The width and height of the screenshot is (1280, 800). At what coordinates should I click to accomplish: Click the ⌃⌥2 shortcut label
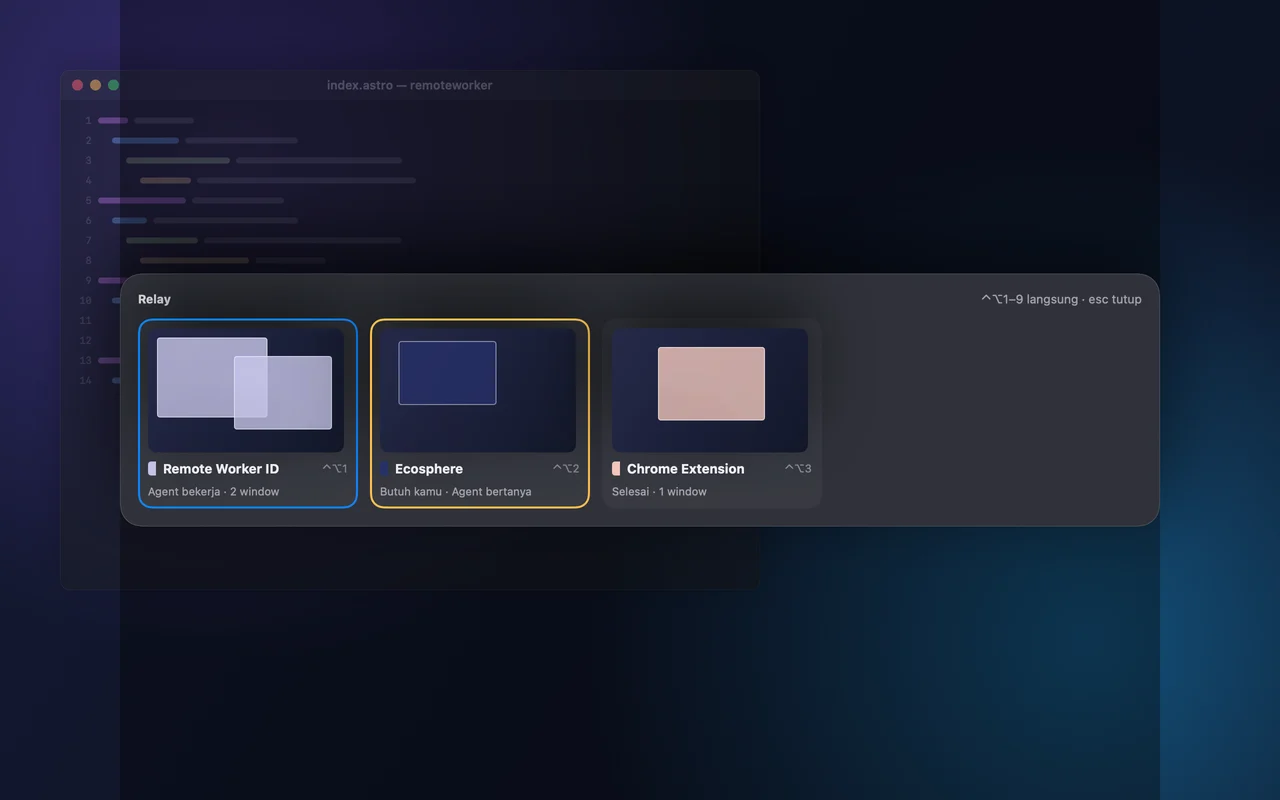click(x=566, y=468)
